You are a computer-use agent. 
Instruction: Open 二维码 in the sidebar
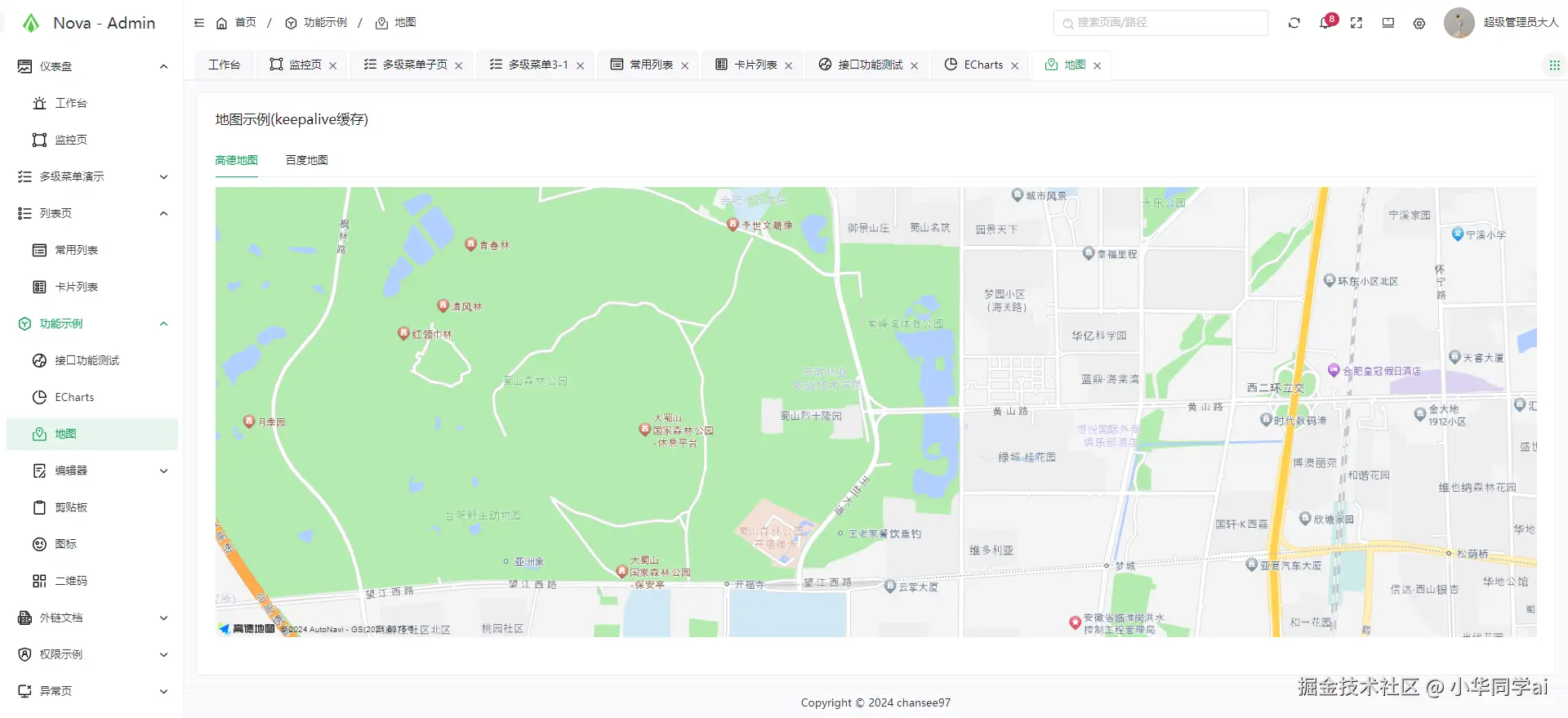[x=92, y=581]
